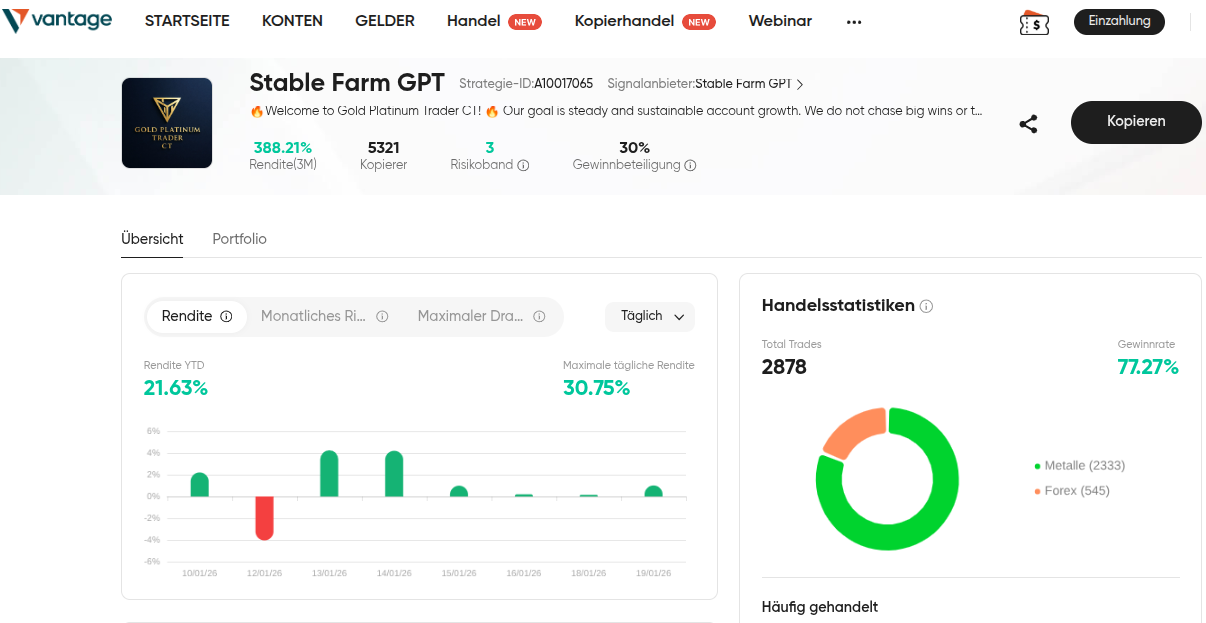The image size is (1206, 623).
Task: Click info icon next to Risikoband
Action: click(x=523, y=166)
